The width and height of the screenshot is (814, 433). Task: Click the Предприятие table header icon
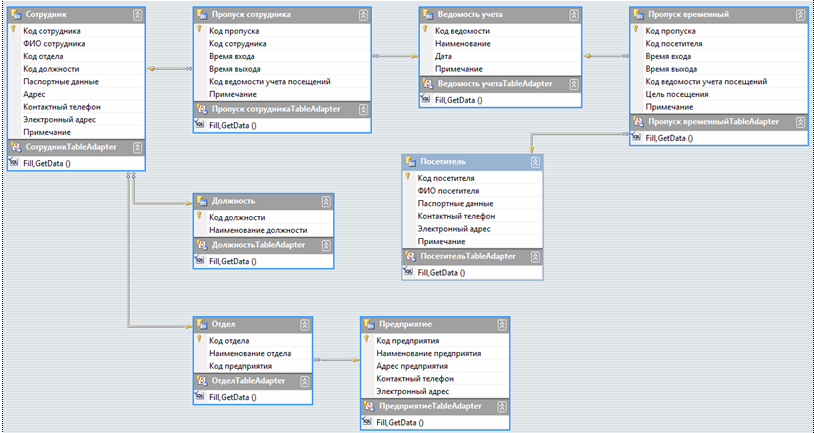pyautogui.click(x=368, y=325)
